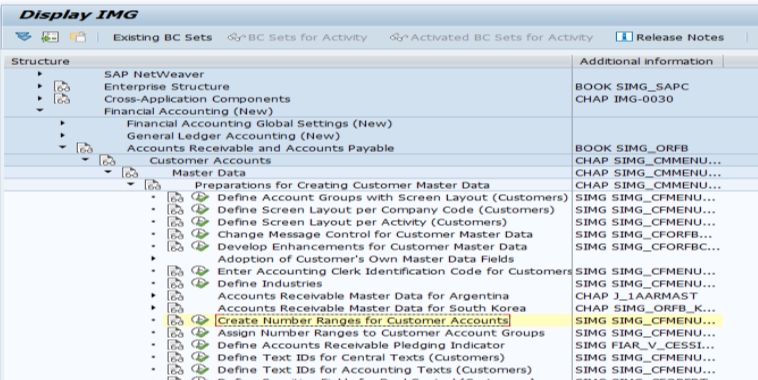This screenshot has width=758, height=380.
Task: Execute Assign Number Ranges to Customer Account Groups
Action: coord(200,333)
